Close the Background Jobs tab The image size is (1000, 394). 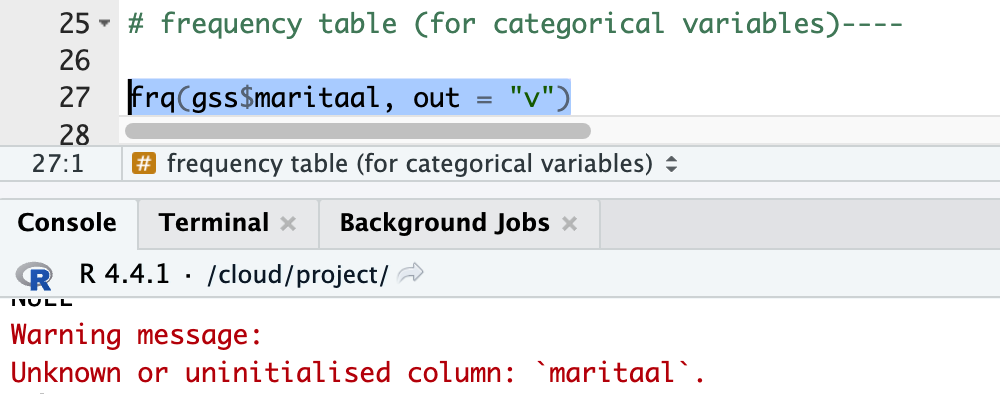(570, 224)
